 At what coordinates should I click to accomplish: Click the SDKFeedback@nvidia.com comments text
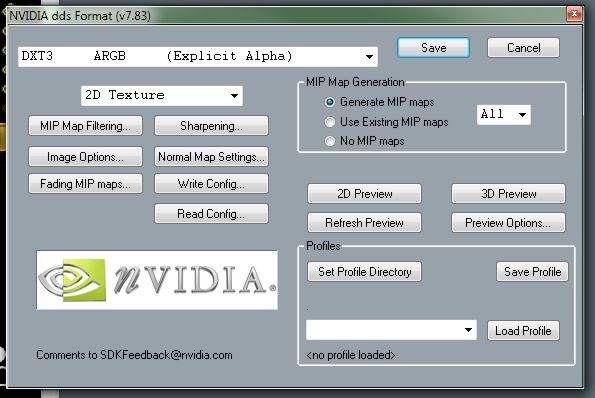(x=134, y=355)
